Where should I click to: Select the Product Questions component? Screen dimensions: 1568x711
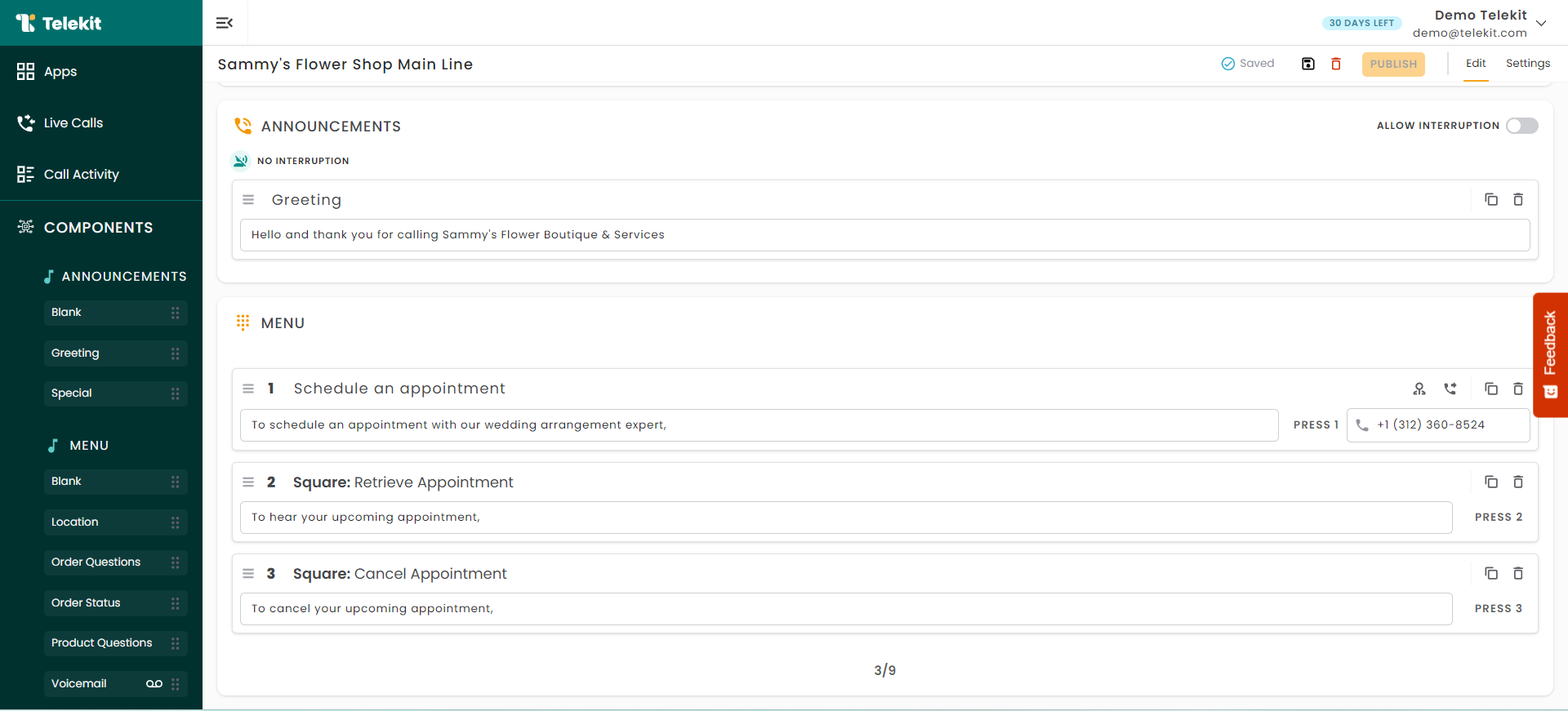click(x=116, y=643)
